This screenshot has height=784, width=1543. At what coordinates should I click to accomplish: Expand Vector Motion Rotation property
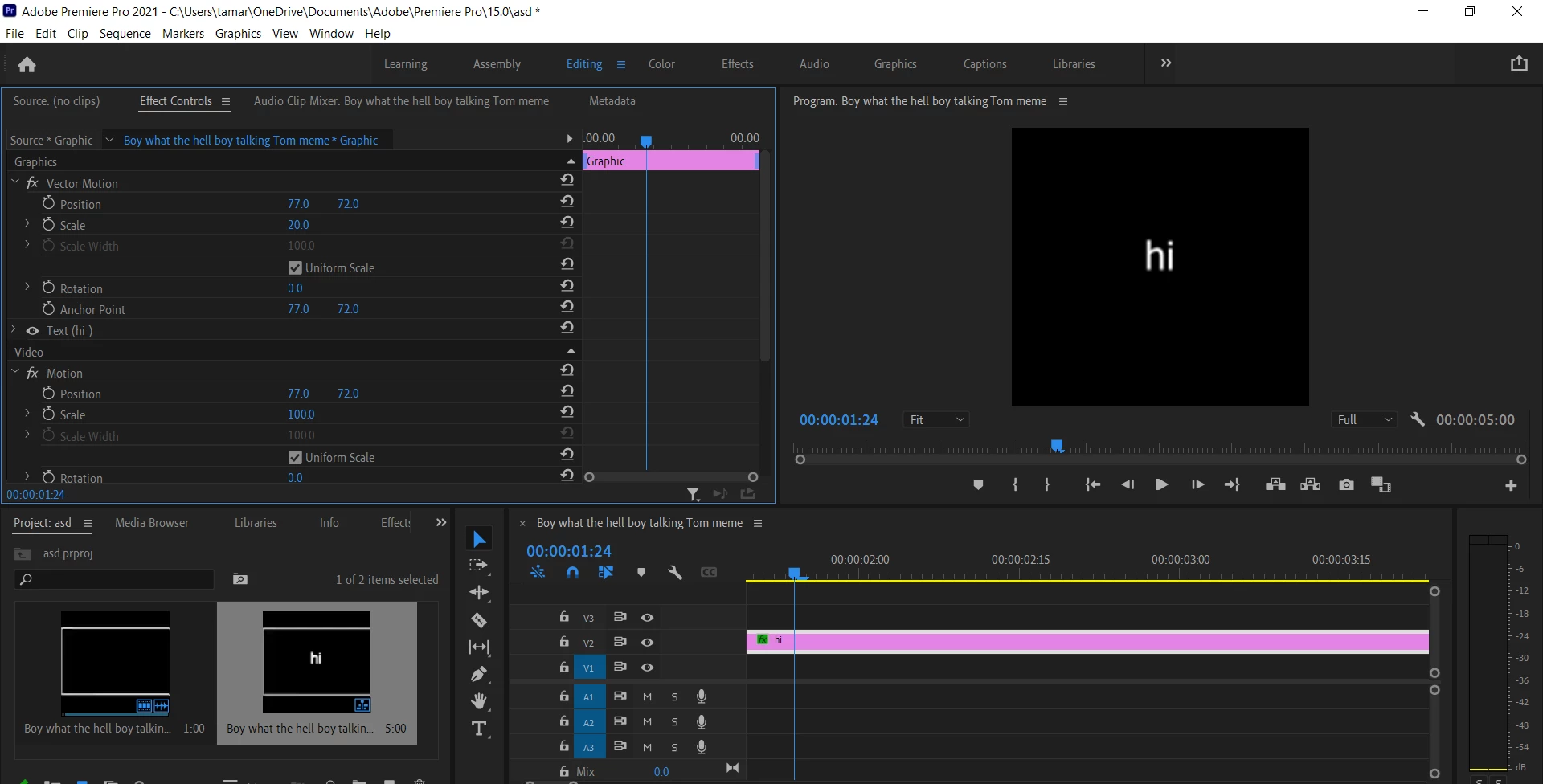[x=27, y=287]
